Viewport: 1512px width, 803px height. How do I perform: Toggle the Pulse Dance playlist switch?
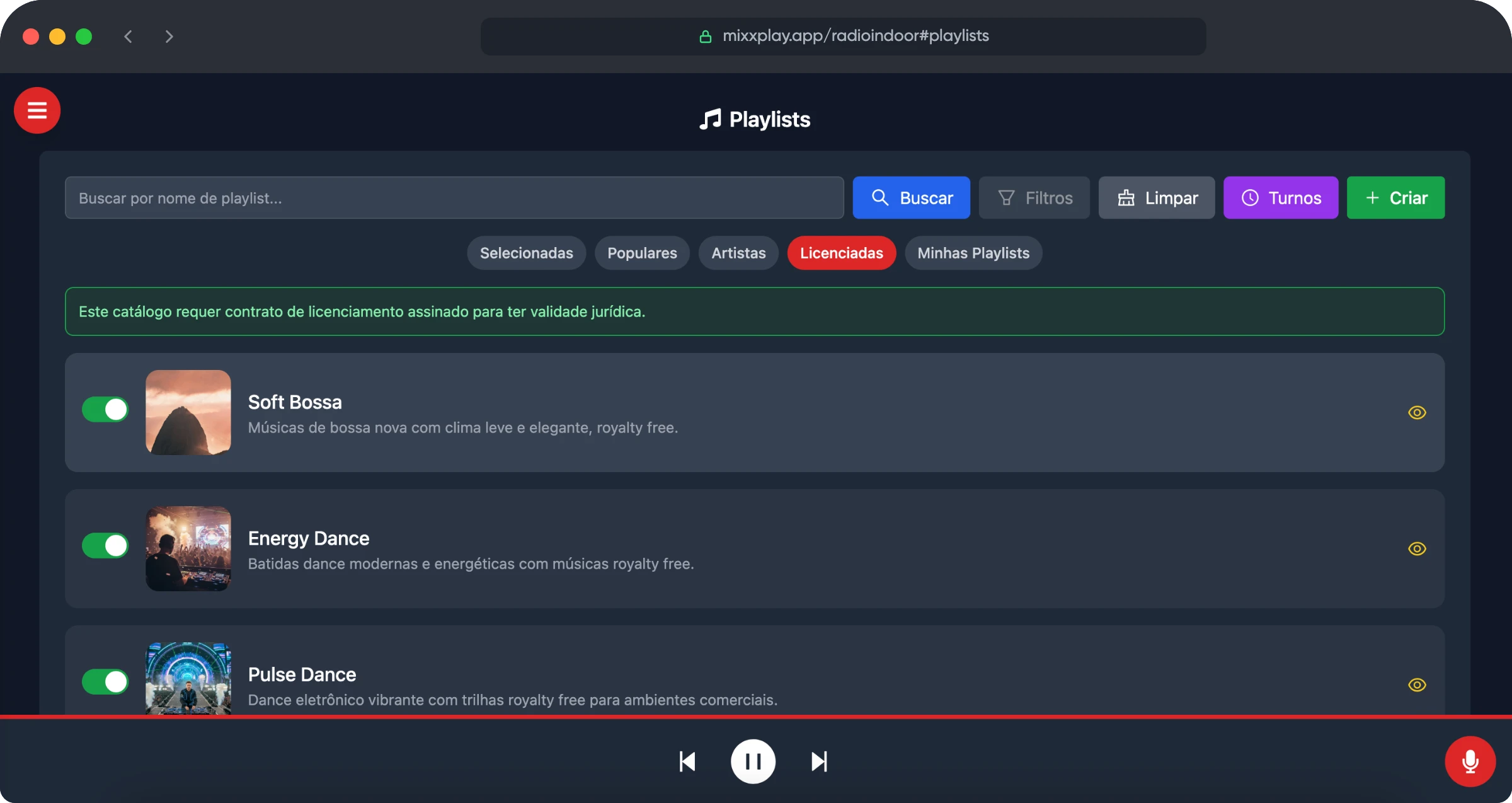pos(105,682)
